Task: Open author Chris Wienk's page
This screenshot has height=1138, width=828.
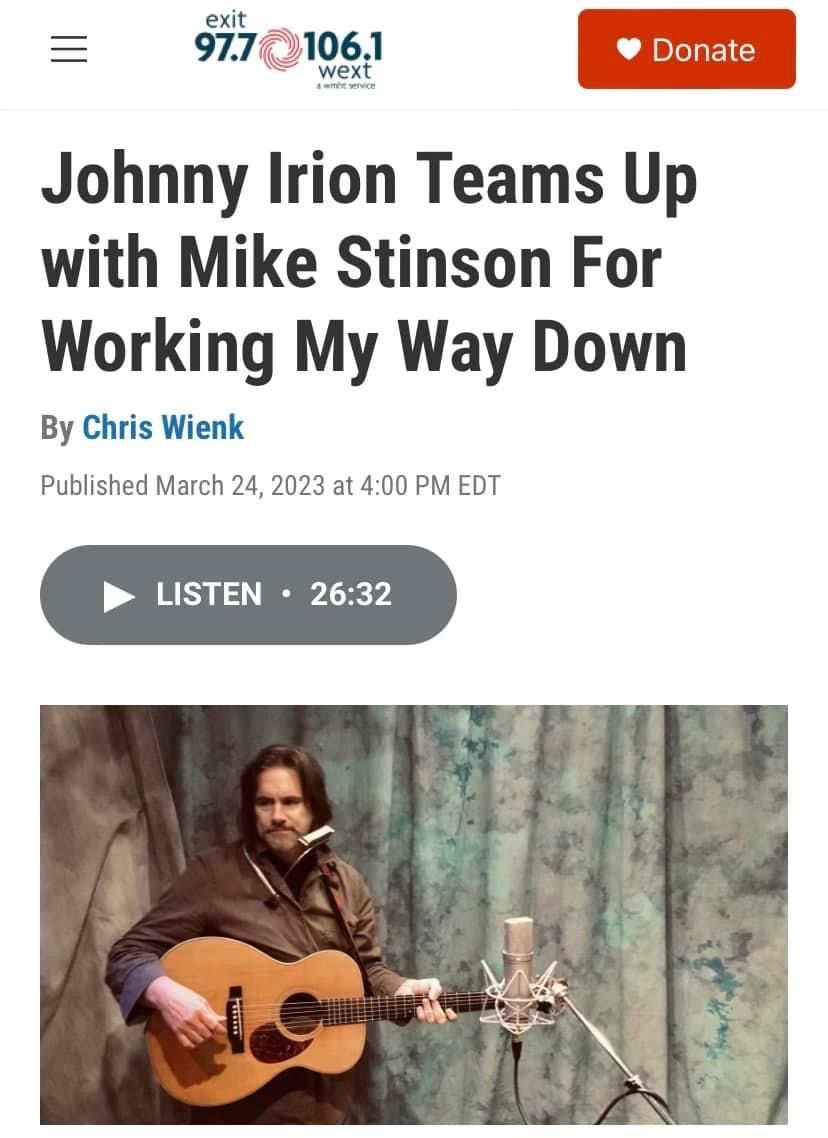Action: click(163, 427)
